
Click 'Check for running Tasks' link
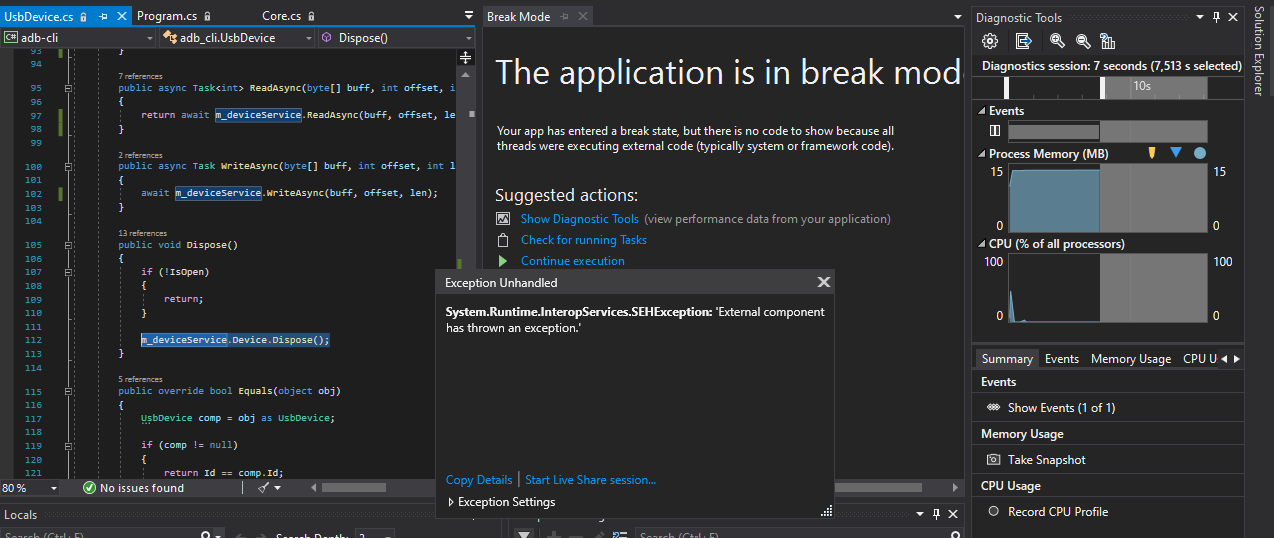[x=584, y=240]
